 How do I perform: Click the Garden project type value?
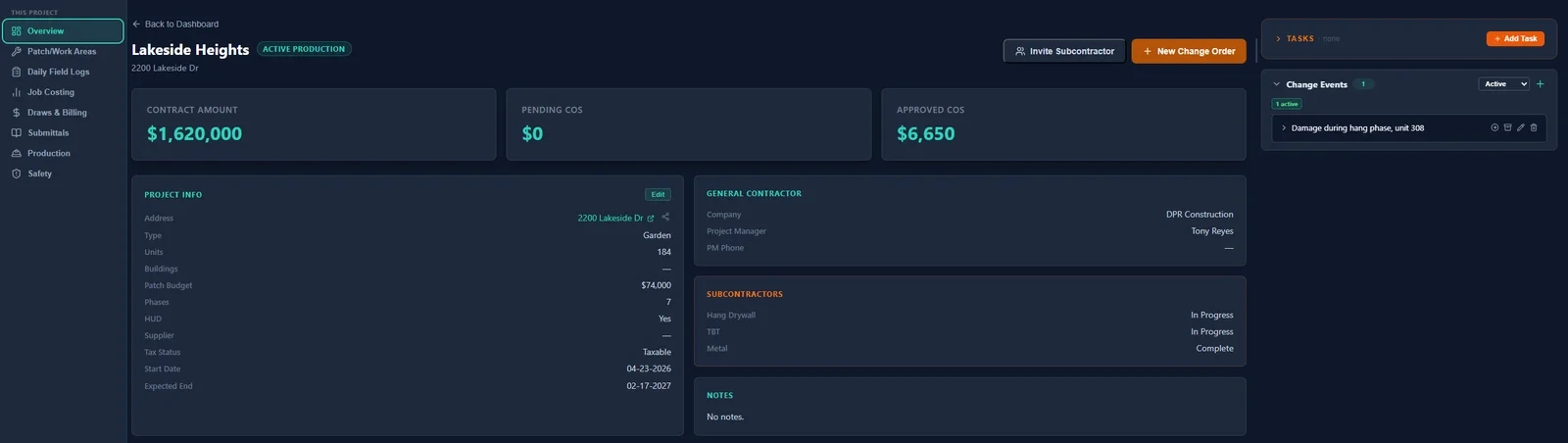pyautogui.click(x=657, y=235)
